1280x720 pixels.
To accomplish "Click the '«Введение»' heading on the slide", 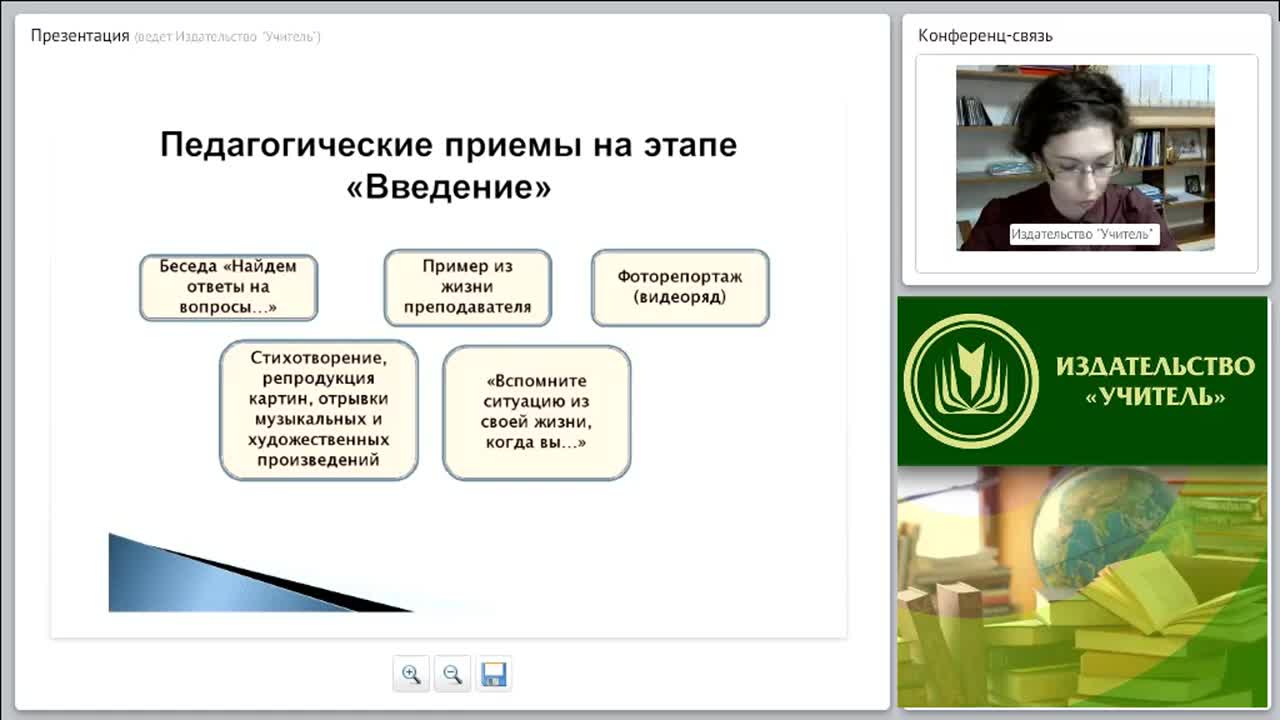I will coord(448,187).
